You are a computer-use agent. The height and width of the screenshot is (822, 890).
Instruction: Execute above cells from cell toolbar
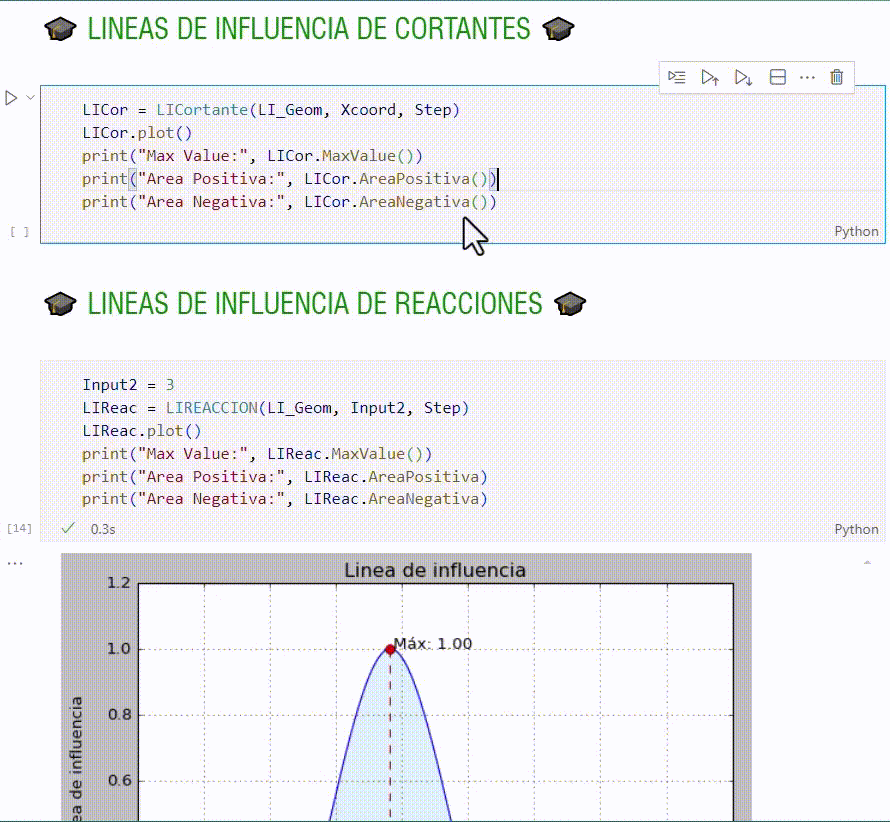(710, 77)
